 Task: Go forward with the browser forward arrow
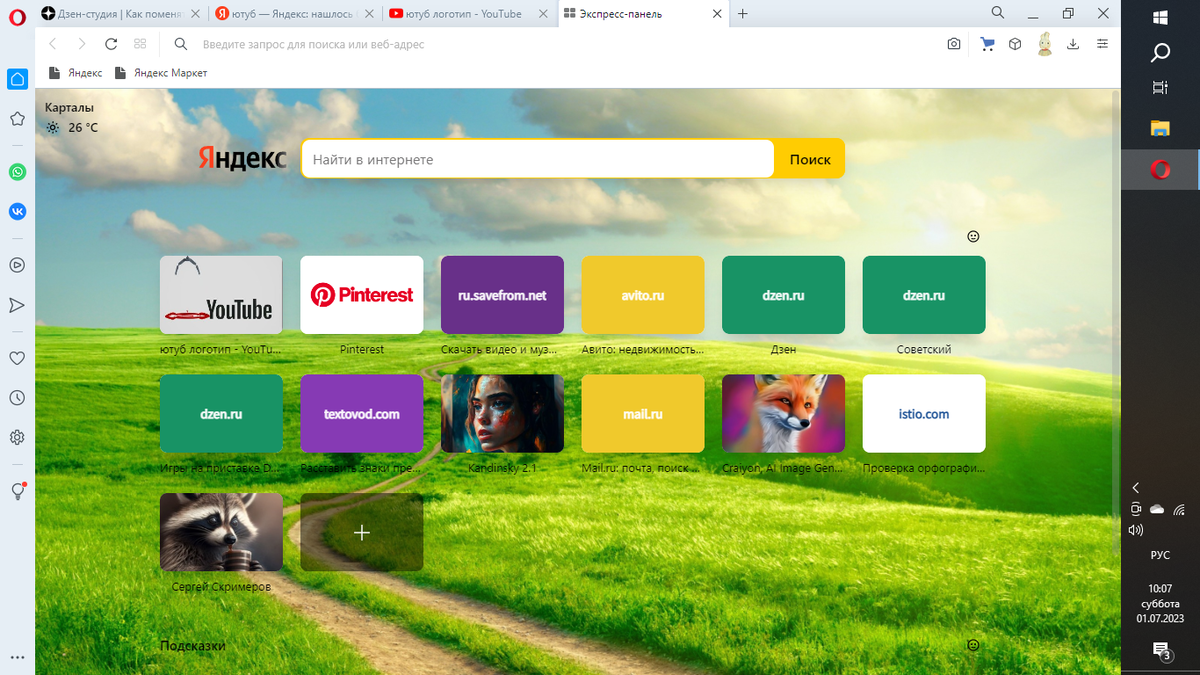tap(82, 44)
